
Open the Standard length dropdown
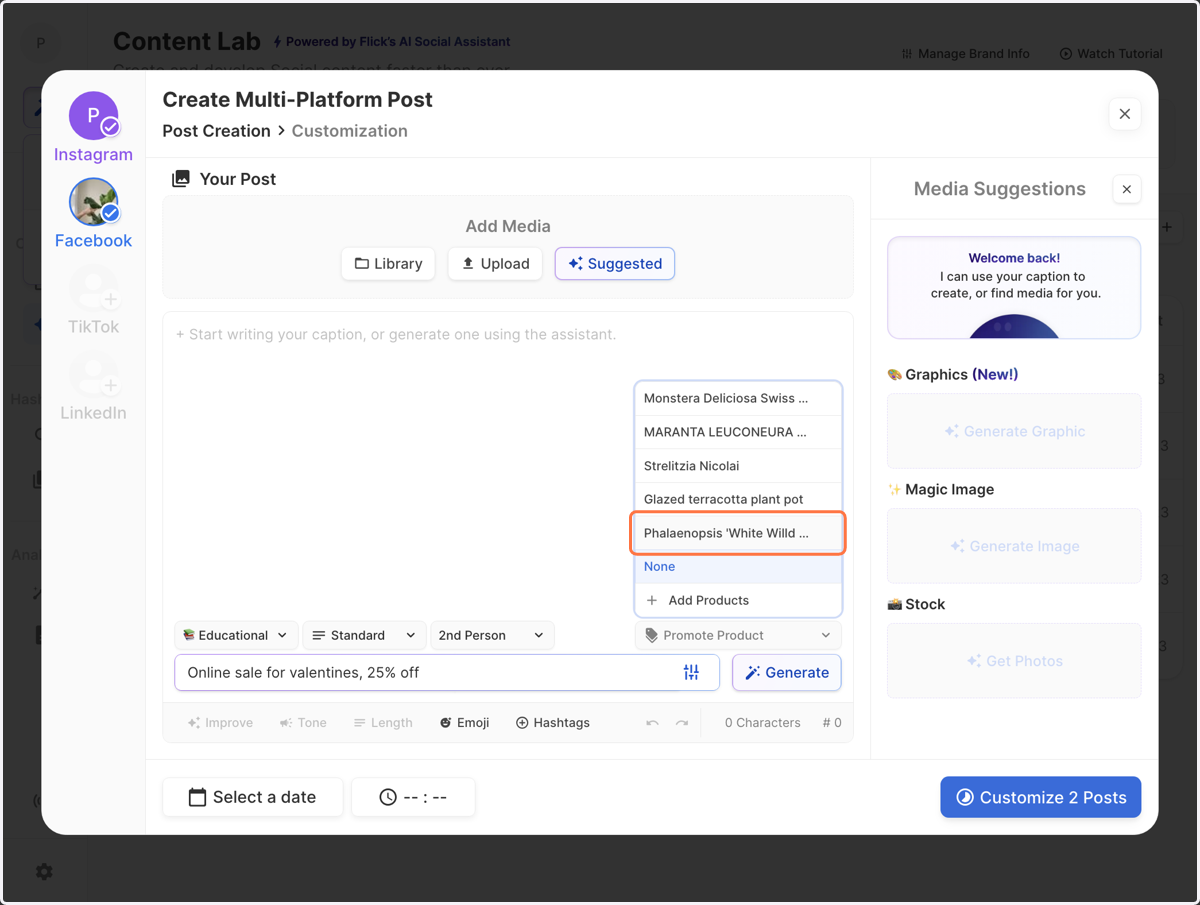pyautogui.click(x=364, y=635)
